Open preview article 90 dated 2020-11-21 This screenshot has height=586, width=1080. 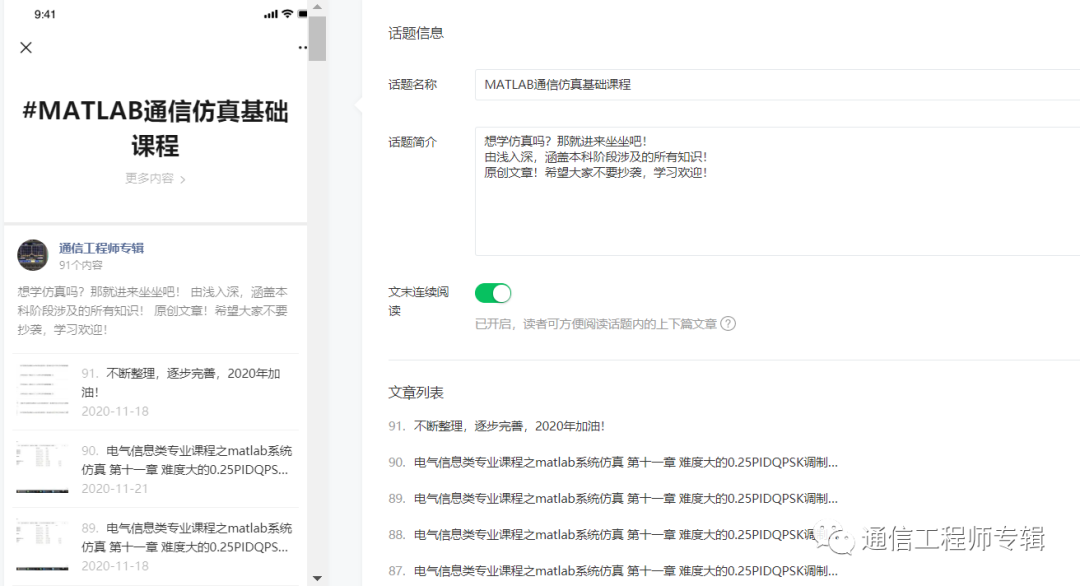pyautogui.click(x=156, y=469)
